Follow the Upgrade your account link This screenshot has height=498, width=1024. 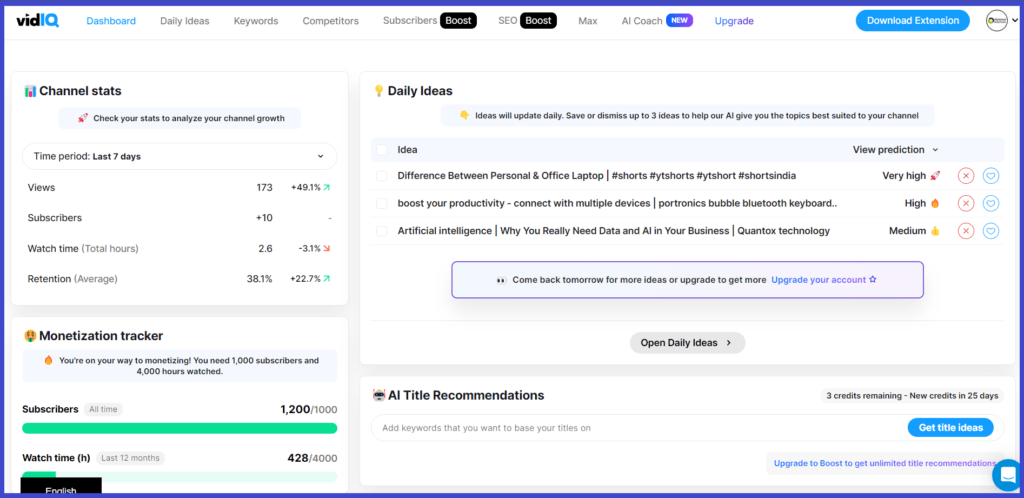[x=824, y=279]
